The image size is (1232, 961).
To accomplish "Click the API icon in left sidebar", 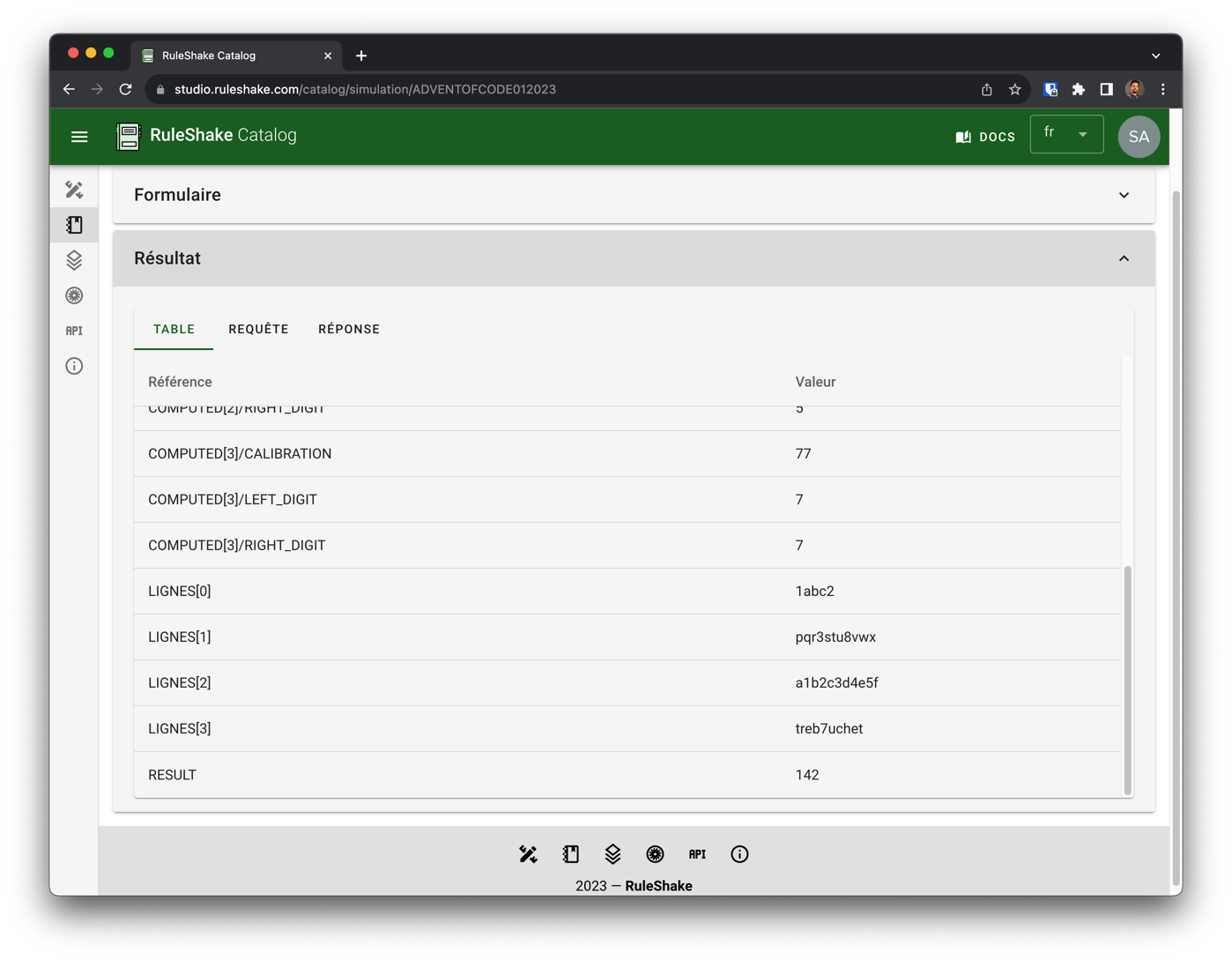I will 74,331.
